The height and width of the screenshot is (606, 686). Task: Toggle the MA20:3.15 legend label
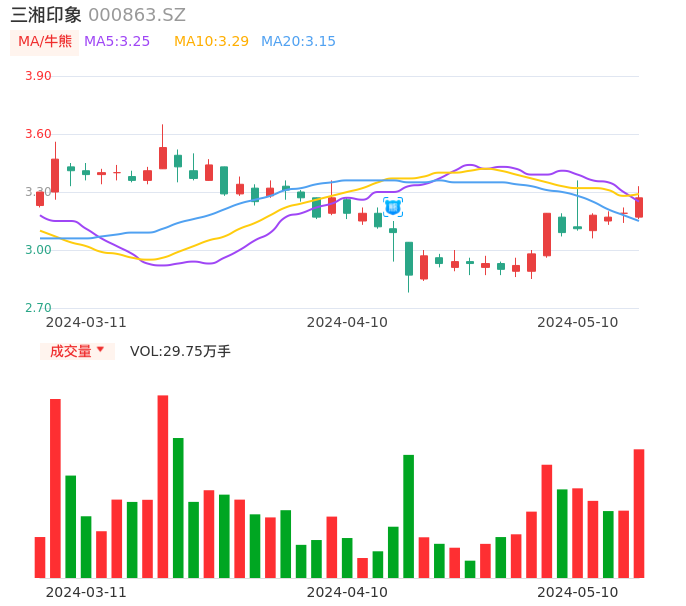(x=298, y=42)
